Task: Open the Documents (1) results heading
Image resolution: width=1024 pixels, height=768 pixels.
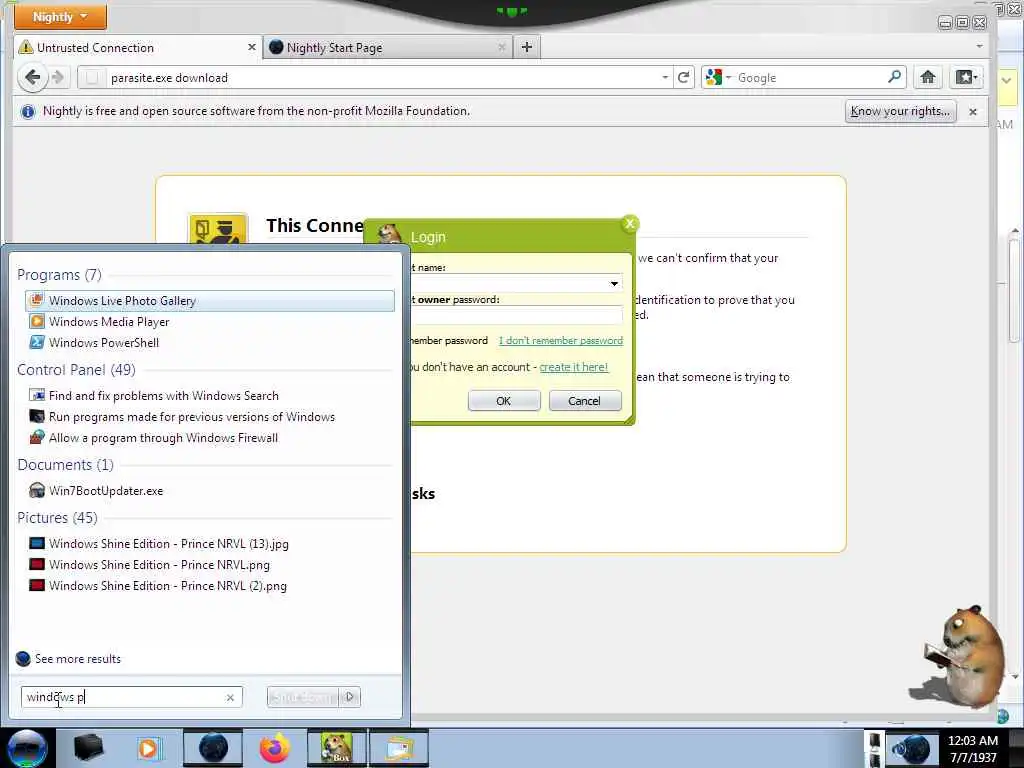Action: [65, 464]
